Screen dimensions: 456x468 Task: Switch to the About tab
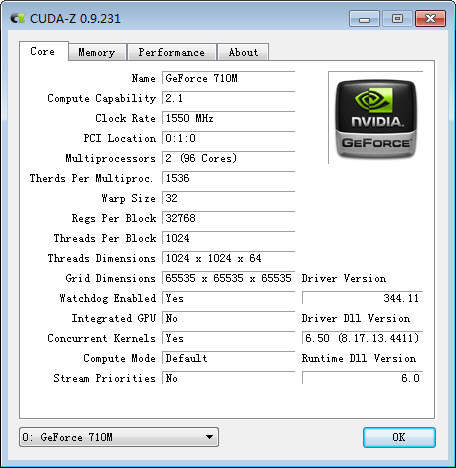coord(243,52)
